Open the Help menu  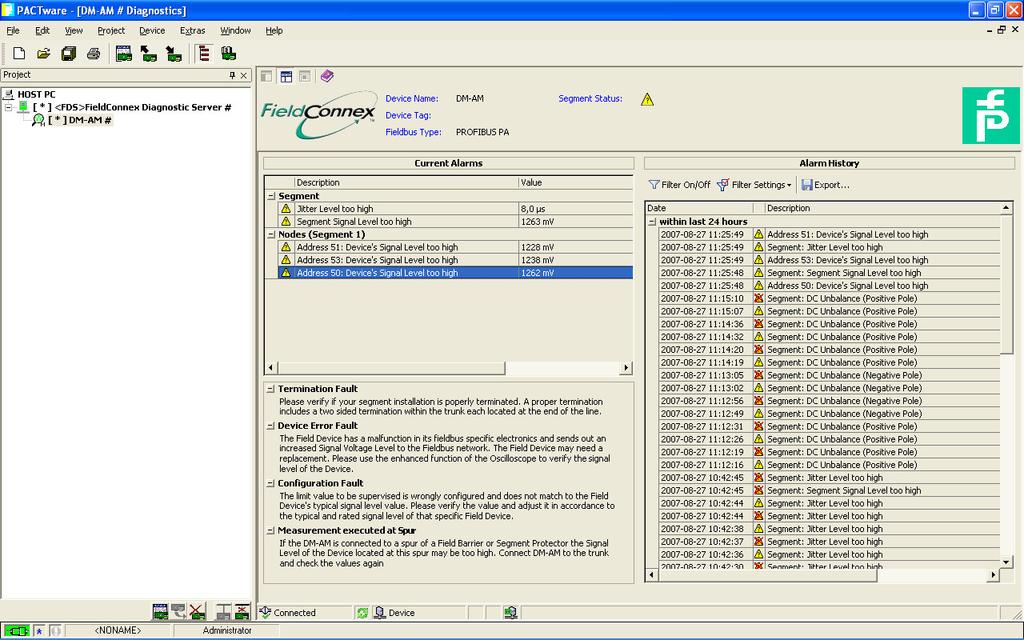274,31
